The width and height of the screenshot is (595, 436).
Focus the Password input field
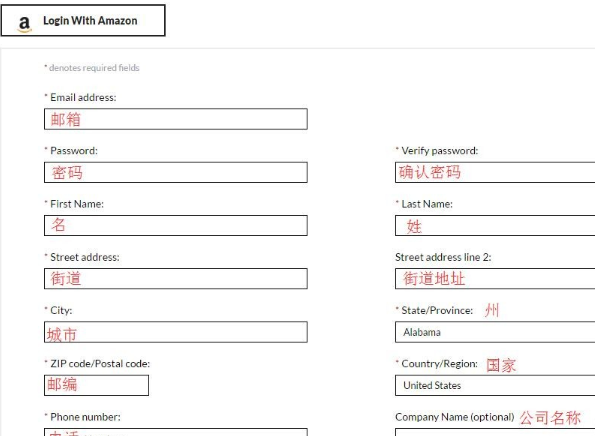176,172
